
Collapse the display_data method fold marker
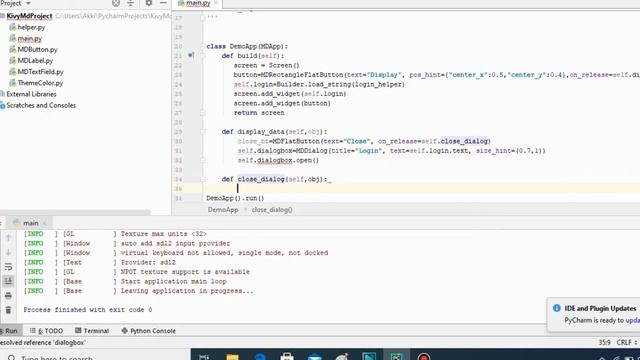click(x=202, y=131)
